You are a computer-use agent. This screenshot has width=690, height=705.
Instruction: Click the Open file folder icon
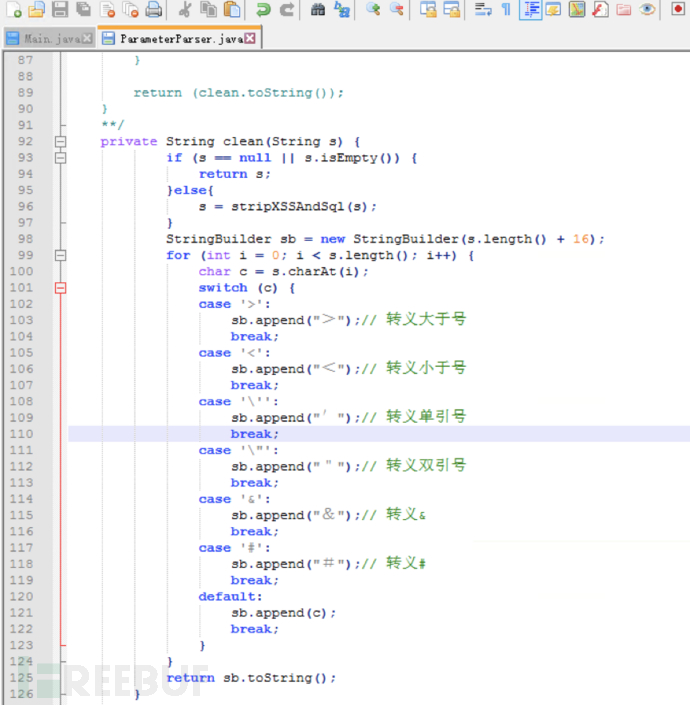tap(35, 10)
